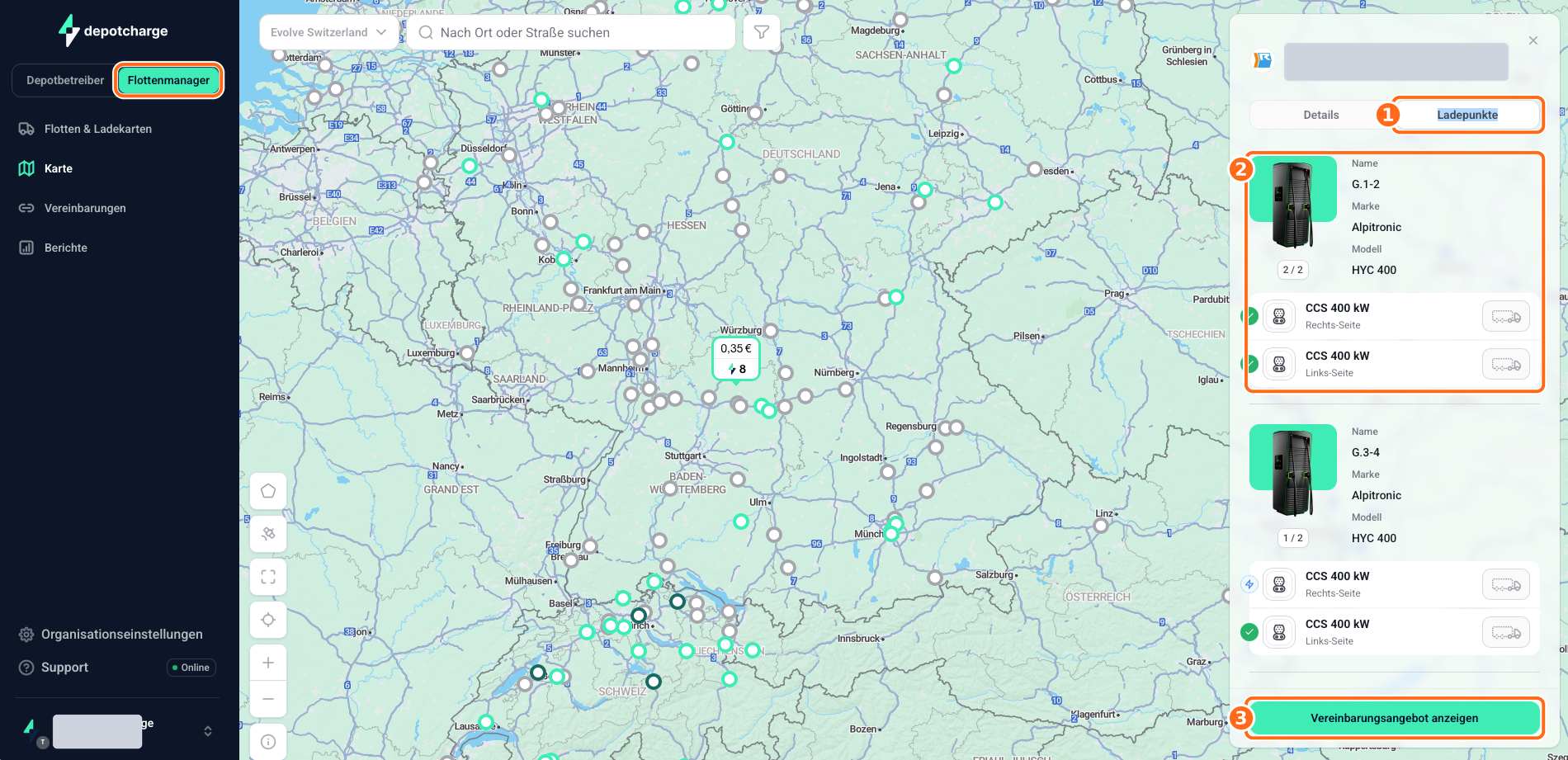
Task: Open the map info icon
Action: tap(268, 742)
